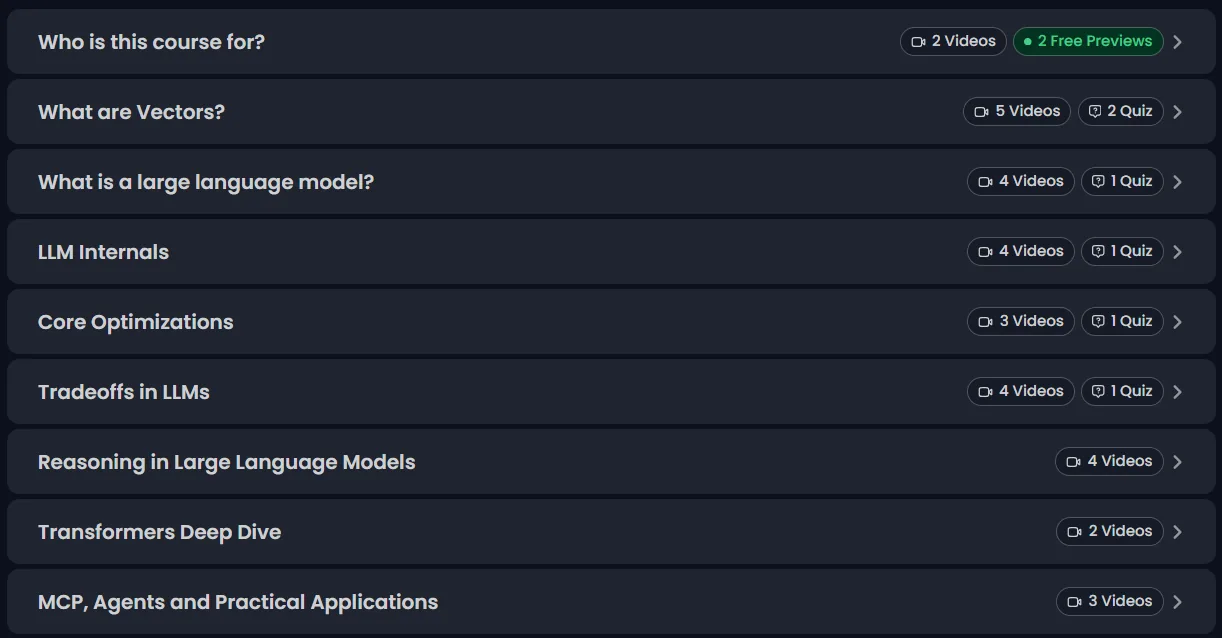Click the video icon in Core Optimizations row
The height and width of the screenshot is (638, 1222).
(x=985, y=322)
